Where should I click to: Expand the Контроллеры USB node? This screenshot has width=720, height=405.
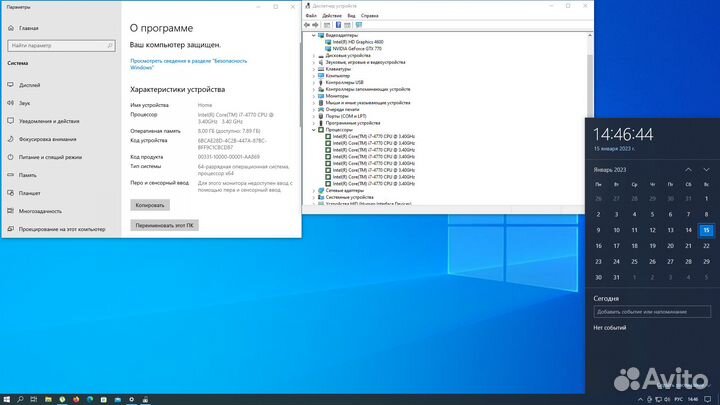click(315, 82)
